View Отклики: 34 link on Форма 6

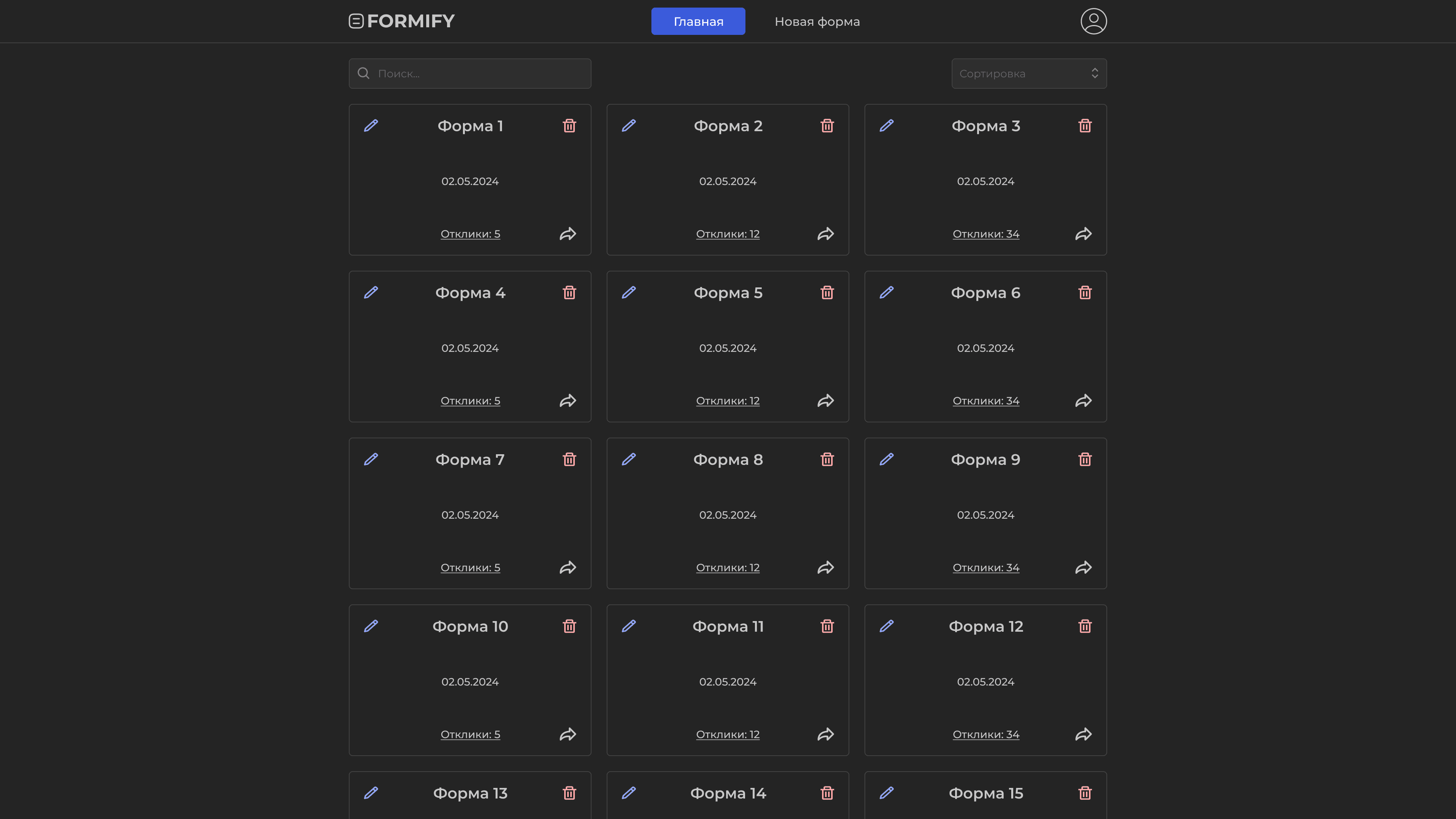(x=986, y=401)
